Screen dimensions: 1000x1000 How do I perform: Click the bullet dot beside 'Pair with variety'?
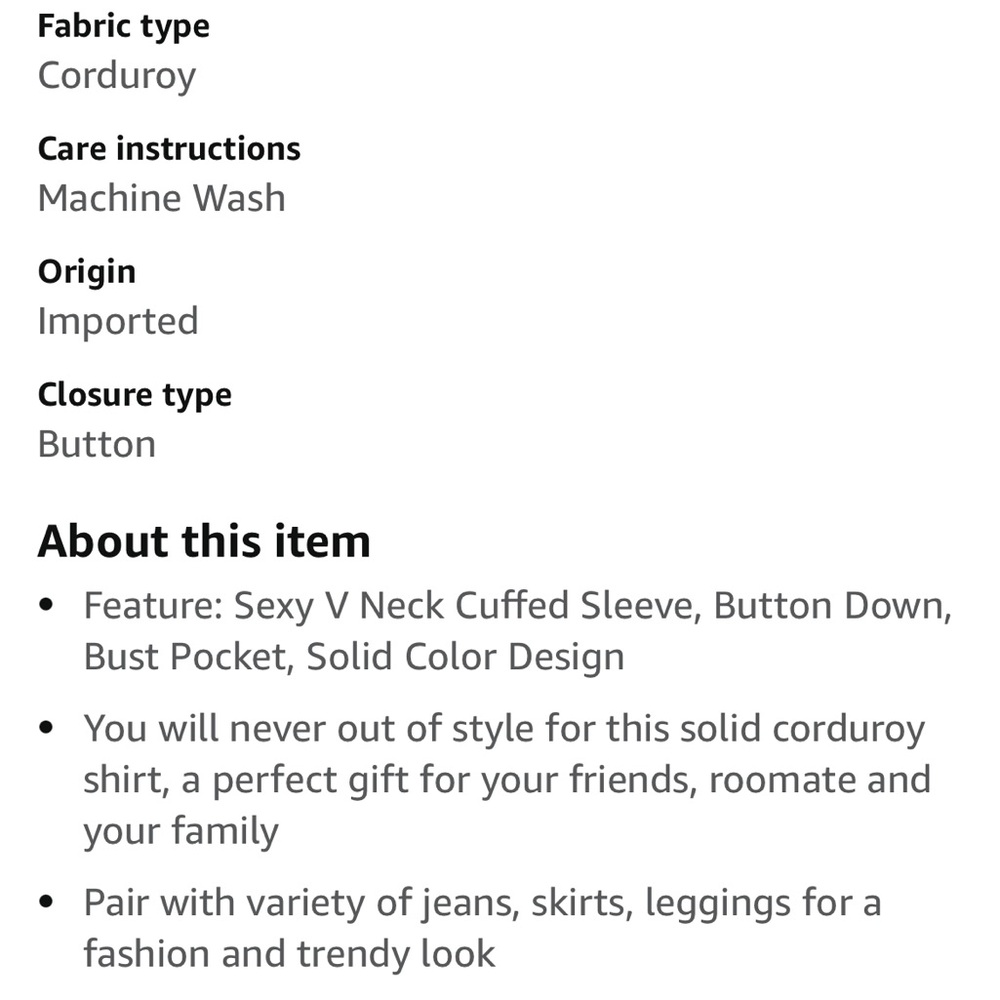pos(46,902)
